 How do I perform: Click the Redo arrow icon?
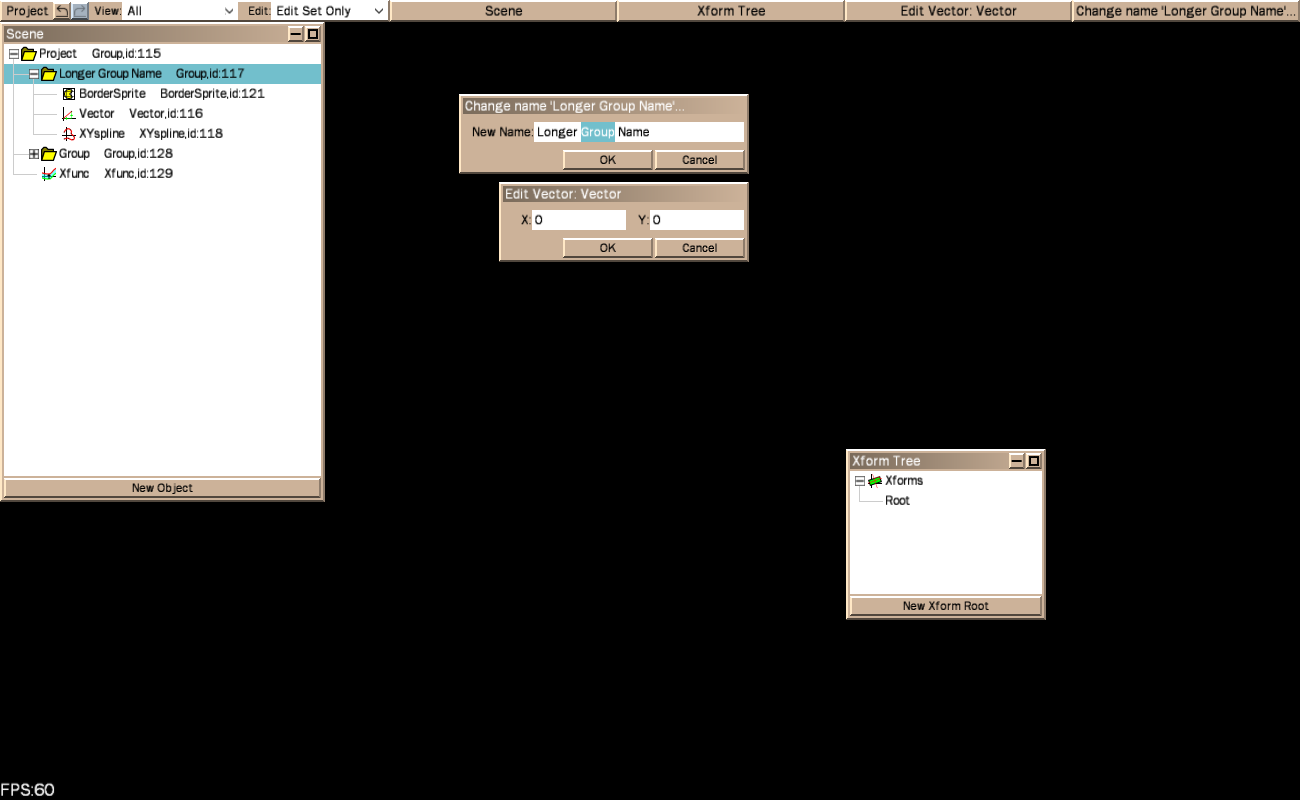pos(80,11)
